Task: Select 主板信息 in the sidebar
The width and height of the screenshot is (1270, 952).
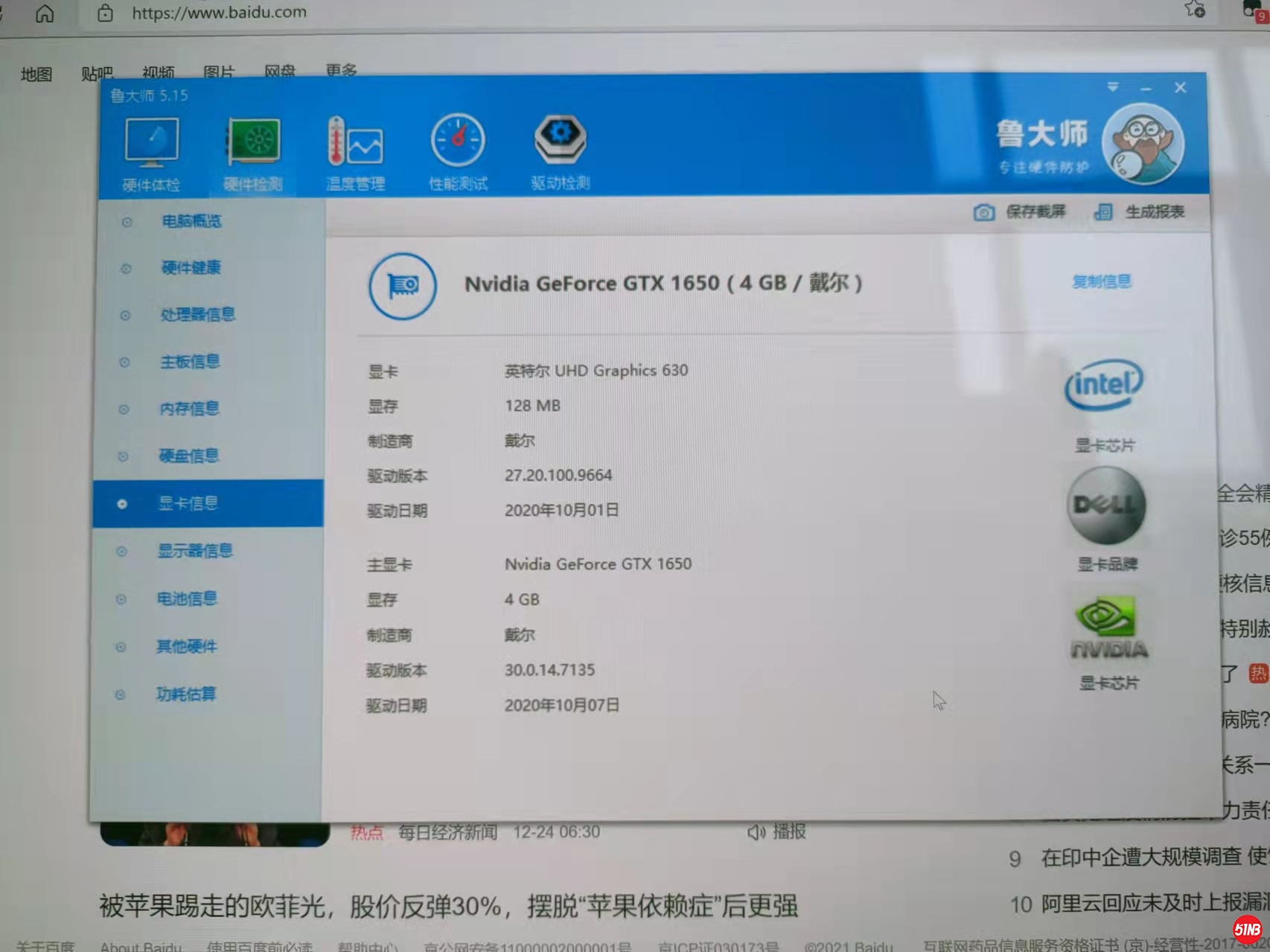Action: (x=190, y=362)
